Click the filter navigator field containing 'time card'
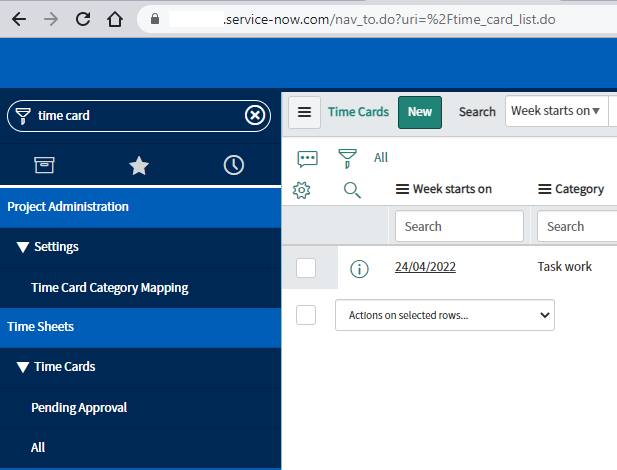The width and height of the screenshot is (617, 470). coord(139,116)
